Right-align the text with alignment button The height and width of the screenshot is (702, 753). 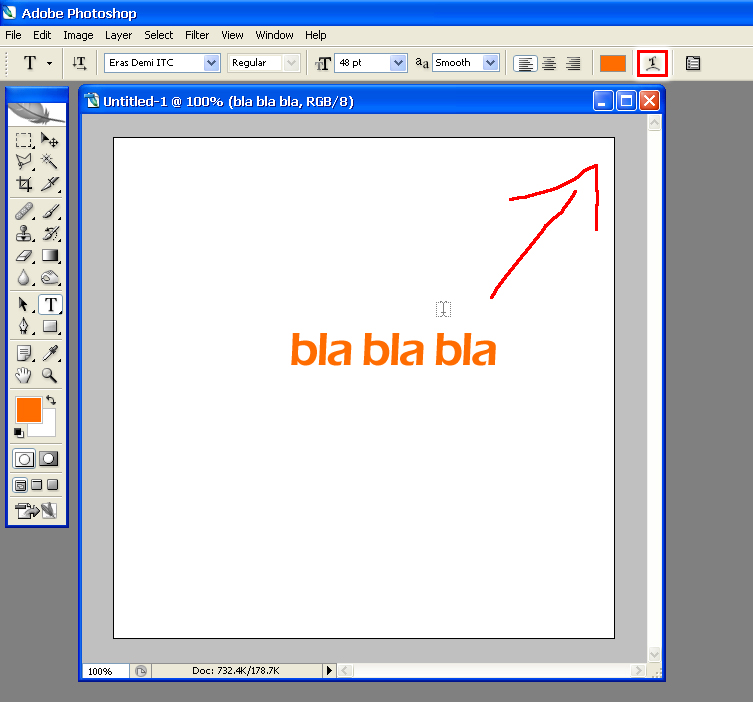click(573, 63)
